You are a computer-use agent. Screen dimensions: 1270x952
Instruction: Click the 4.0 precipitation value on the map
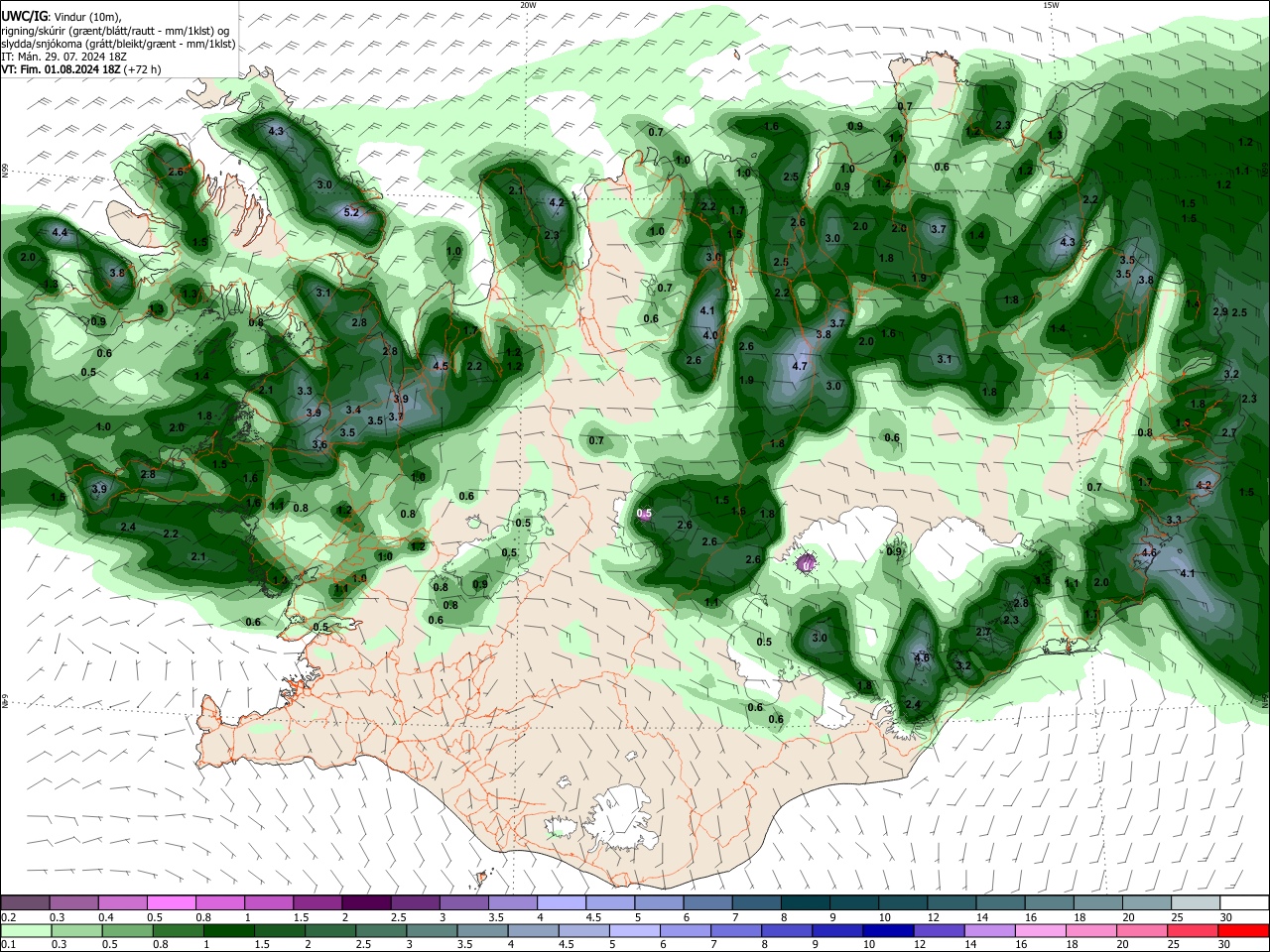tap(709, 335)
